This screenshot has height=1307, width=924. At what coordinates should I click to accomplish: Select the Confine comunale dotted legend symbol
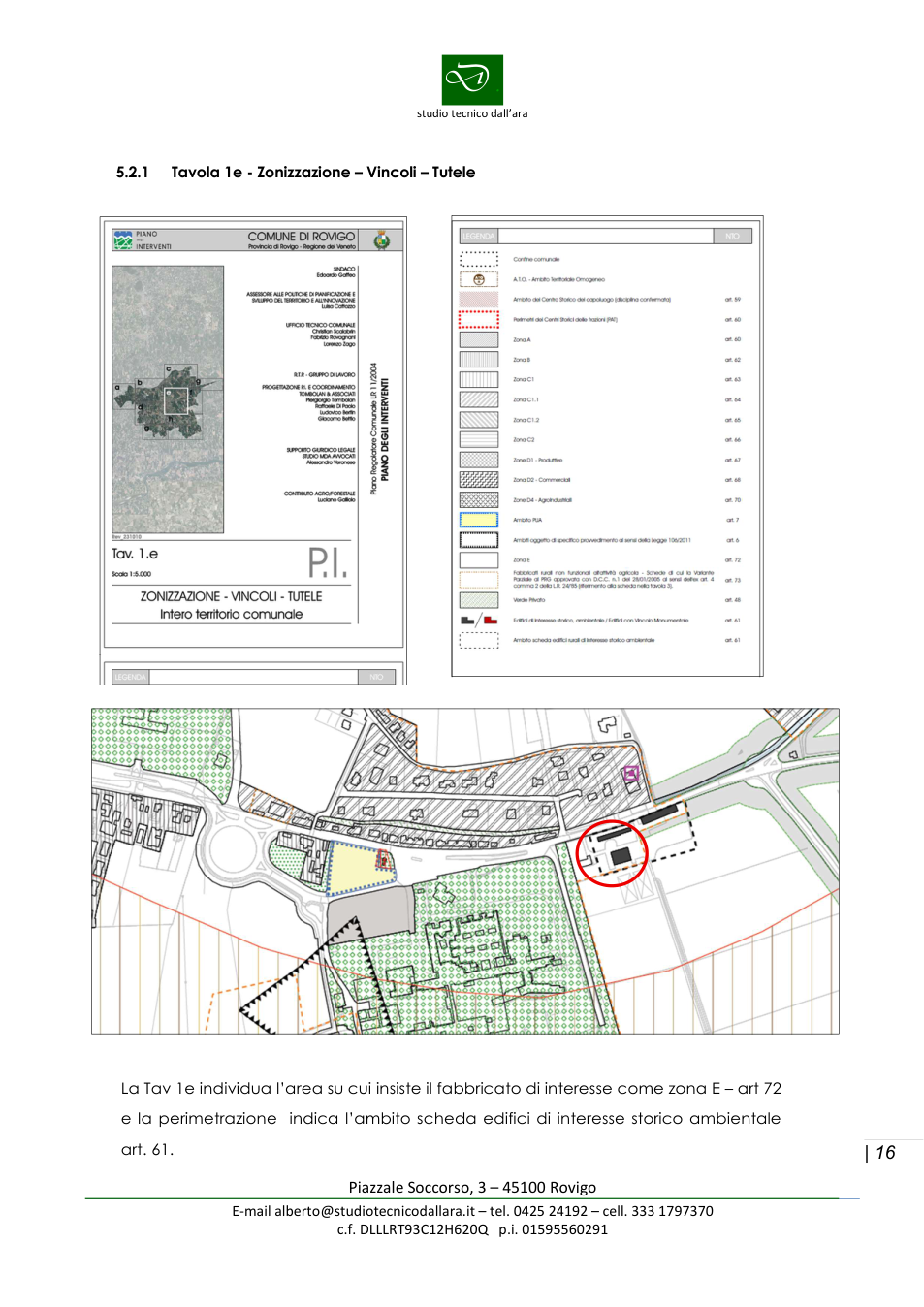pyautogui.click(x=478, y=259)
